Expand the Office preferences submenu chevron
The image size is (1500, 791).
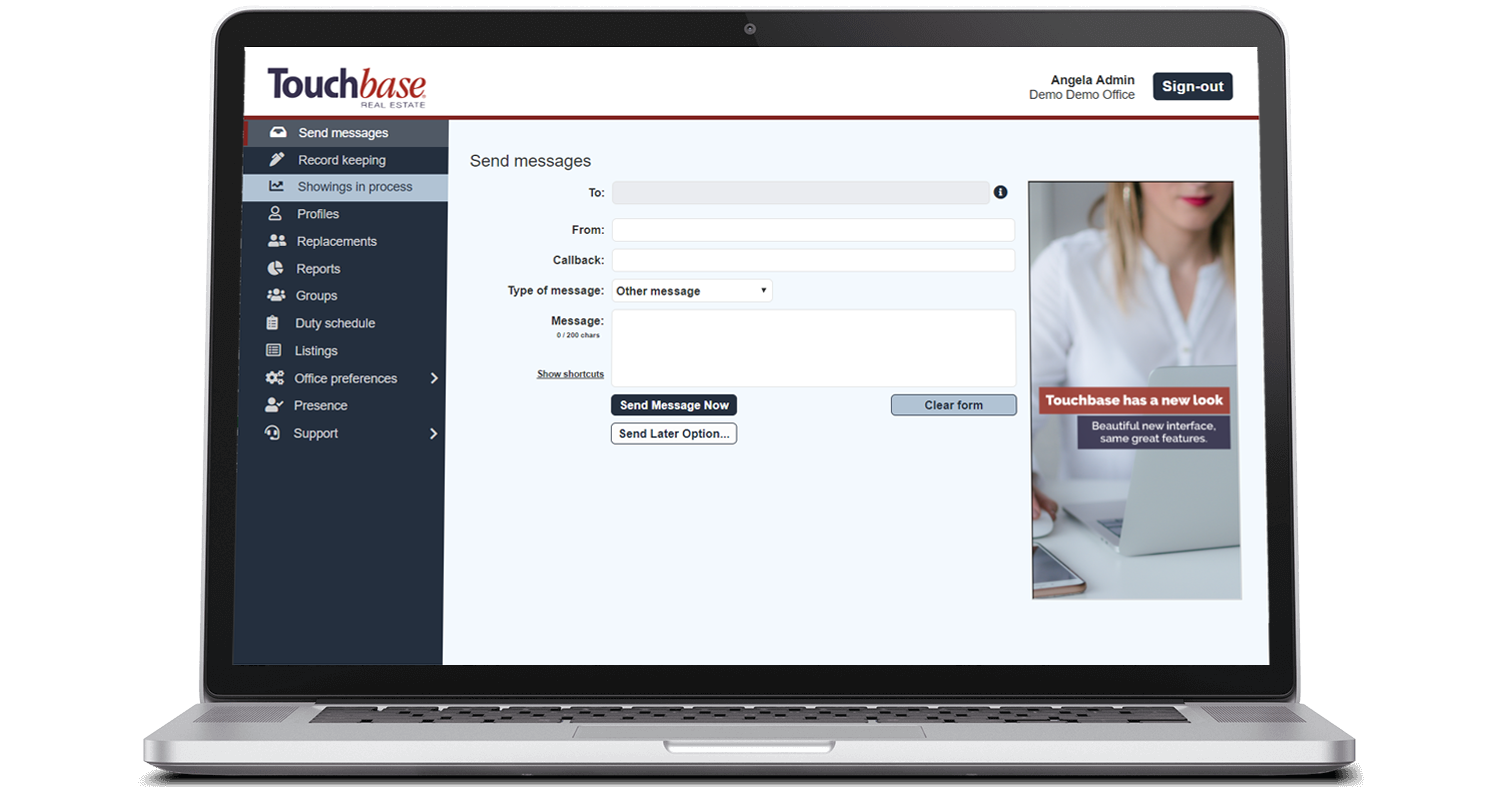434,378
